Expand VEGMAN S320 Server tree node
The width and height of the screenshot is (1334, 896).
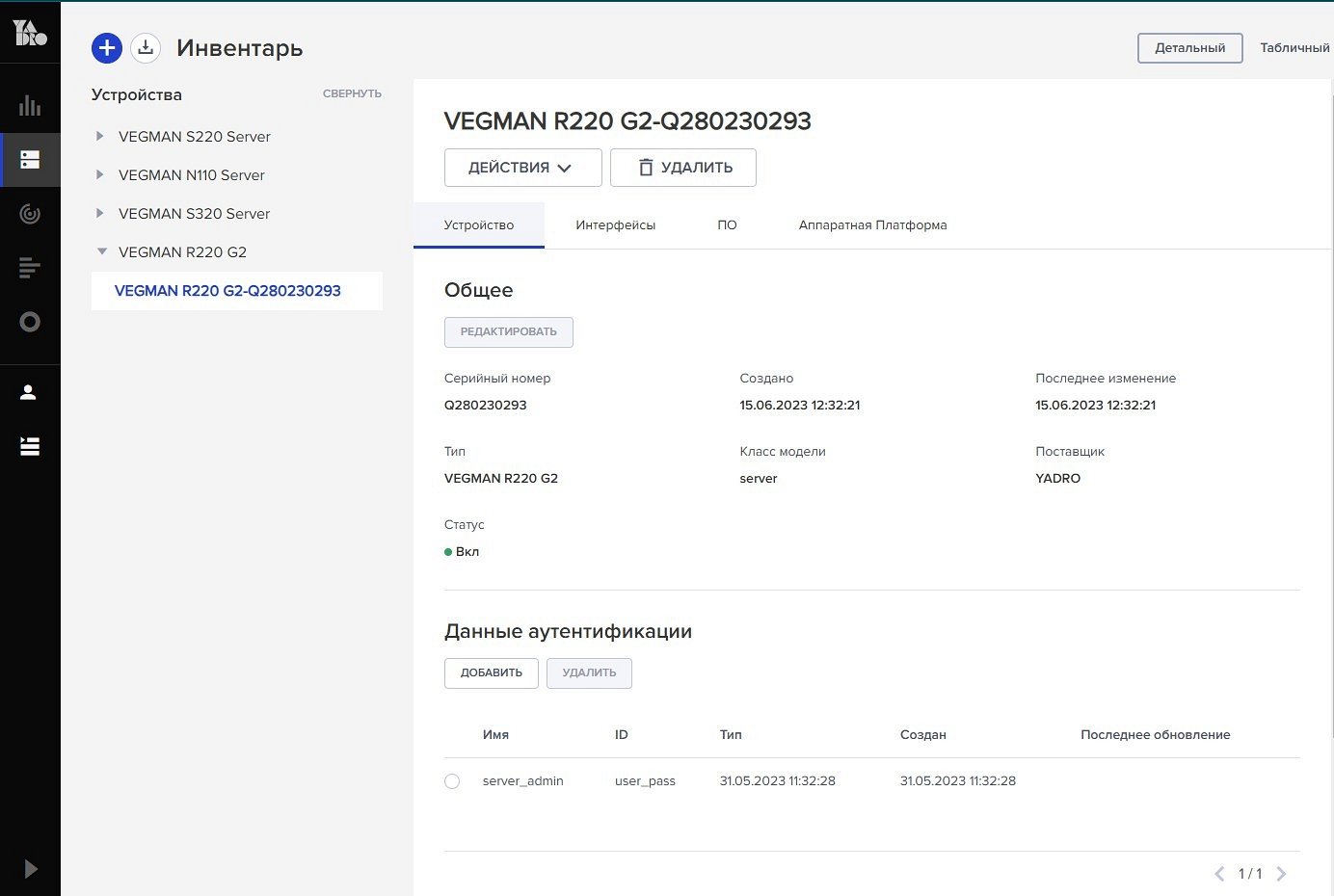pyautogui.click(x=99, y=213)
